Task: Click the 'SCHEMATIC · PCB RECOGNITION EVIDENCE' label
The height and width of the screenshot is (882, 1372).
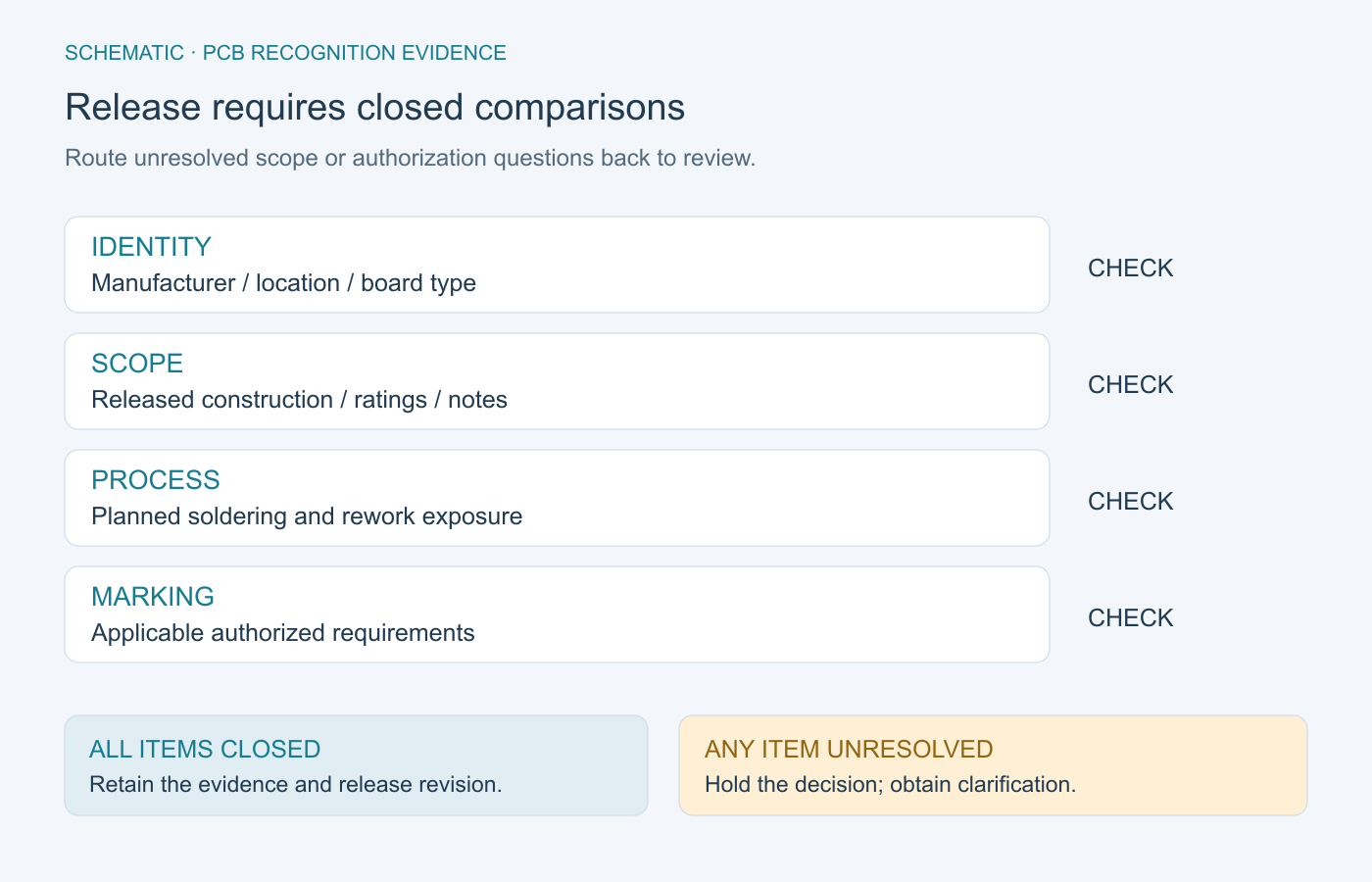Action: coord(285,53)
